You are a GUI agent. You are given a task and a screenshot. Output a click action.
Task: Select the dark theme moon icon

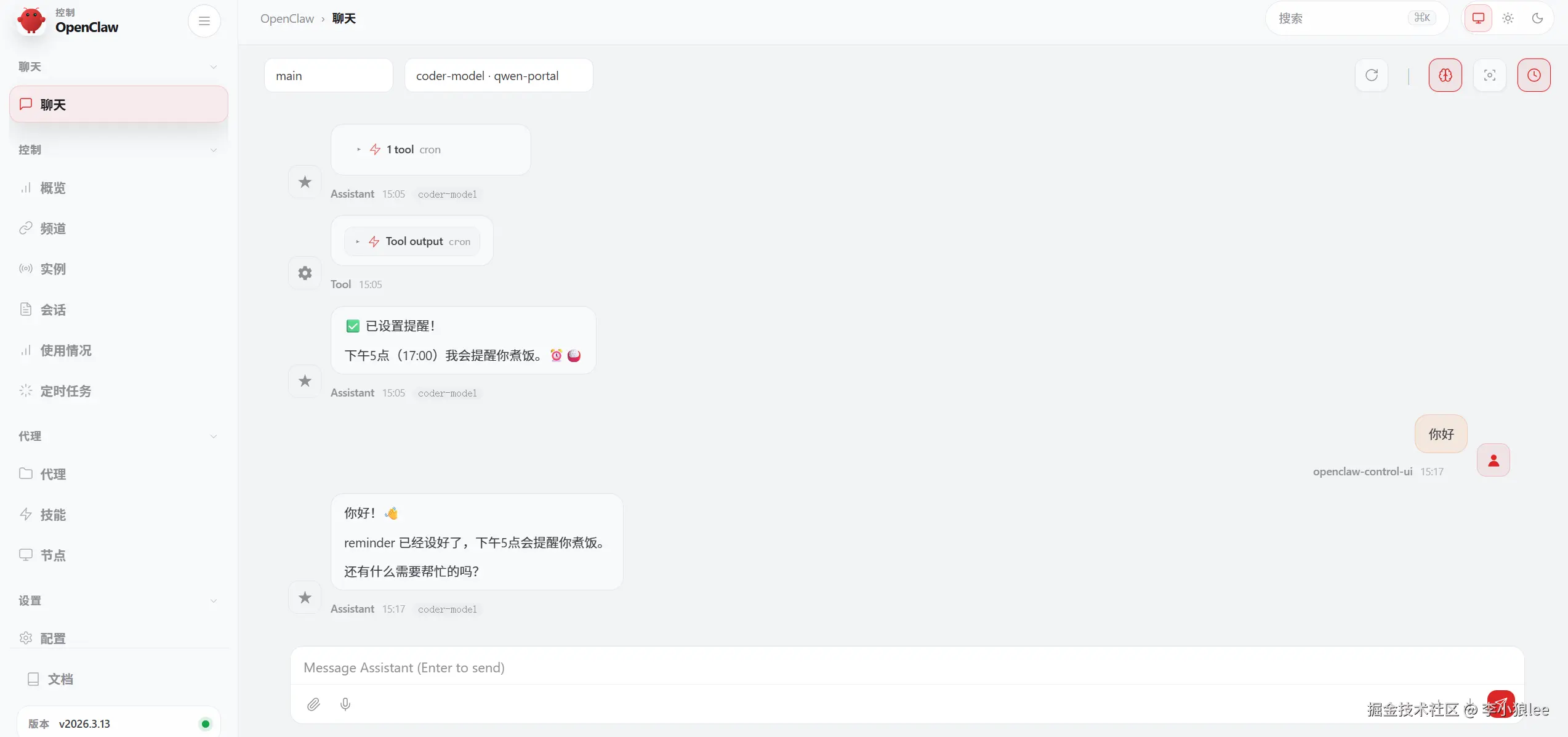[x=1537, y=18]
